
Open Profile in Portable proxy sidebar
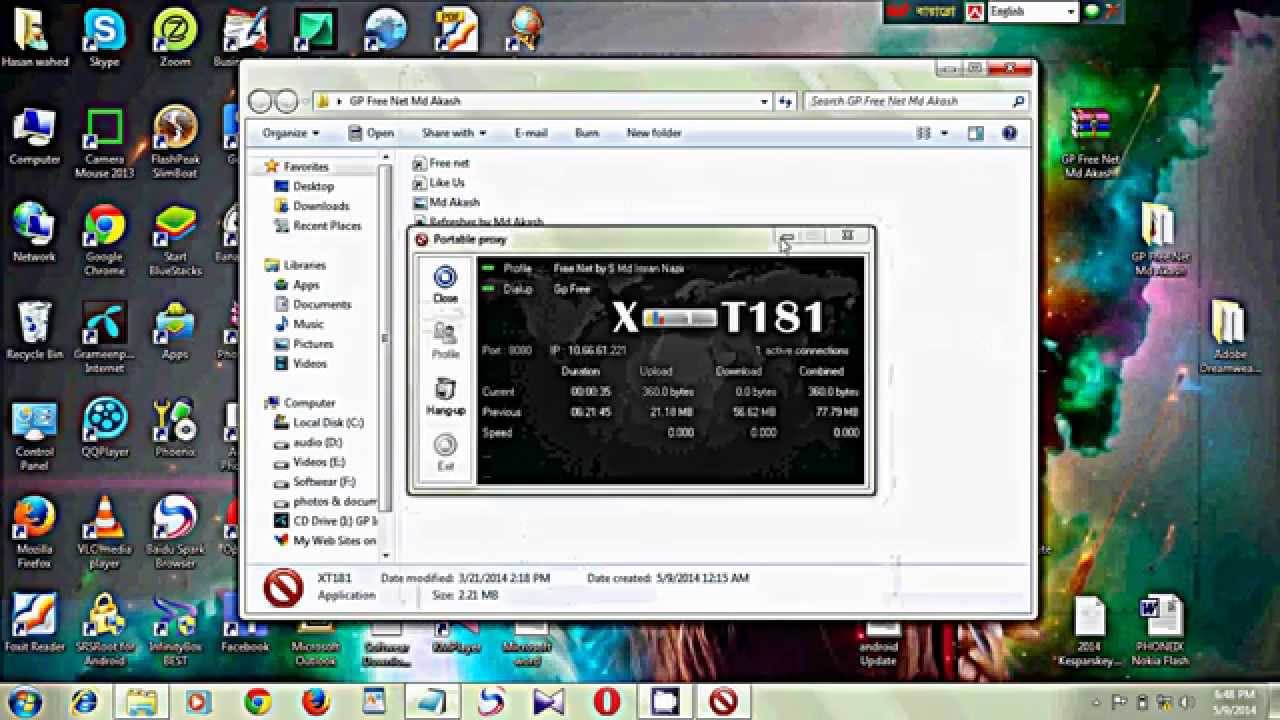click(x=445, y=340)
